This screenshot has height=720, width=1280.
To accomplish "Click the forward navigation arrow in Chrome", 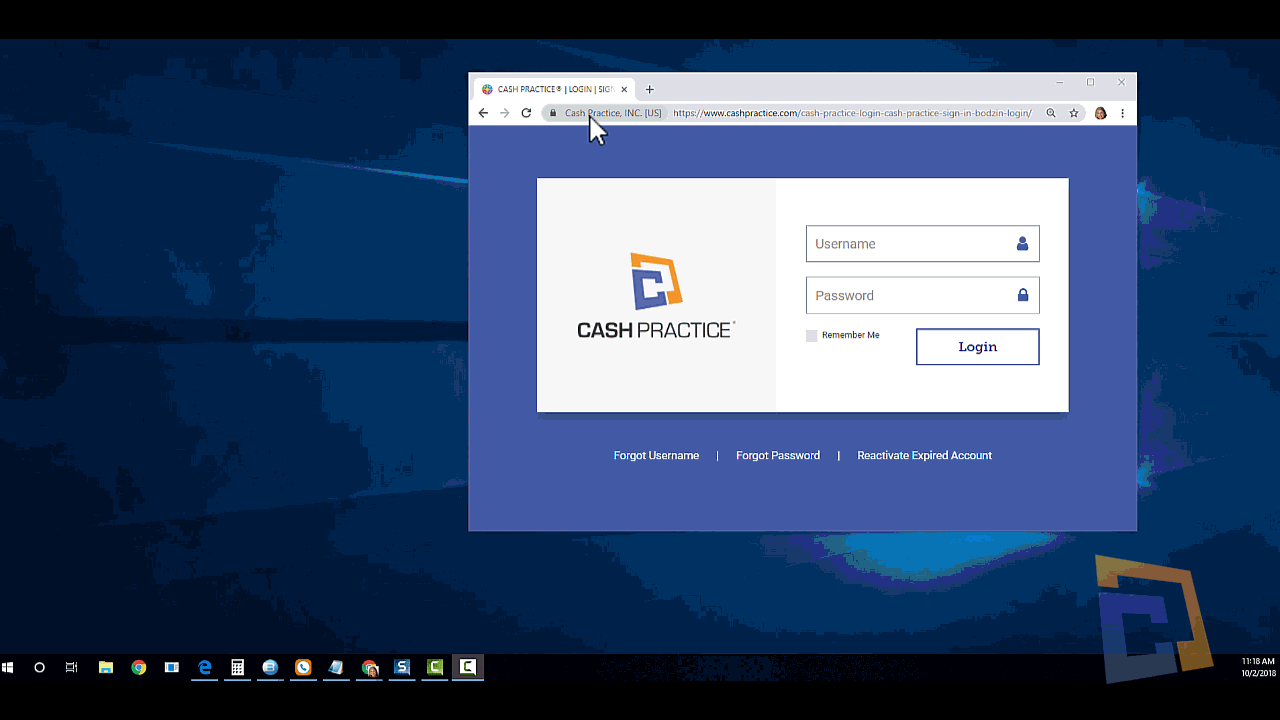I will click(505, 113).
